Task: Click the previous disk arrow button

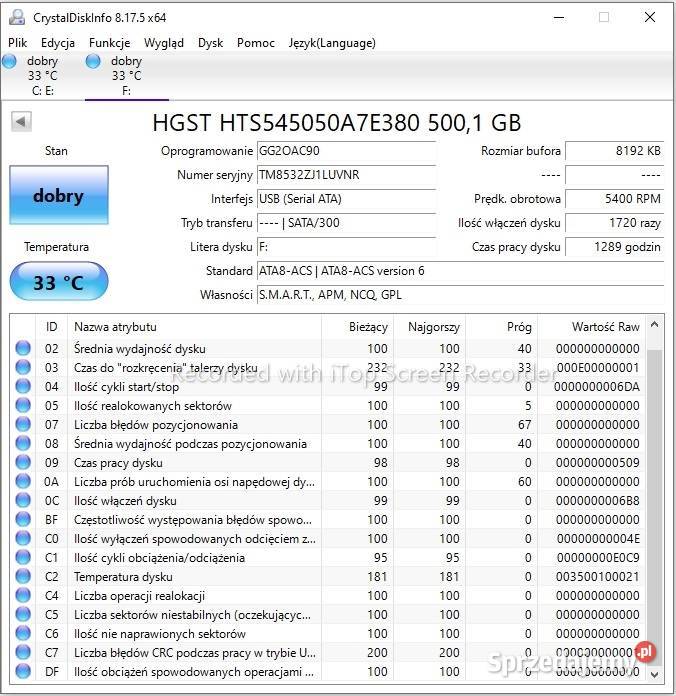Action: [x=21, y=121]
